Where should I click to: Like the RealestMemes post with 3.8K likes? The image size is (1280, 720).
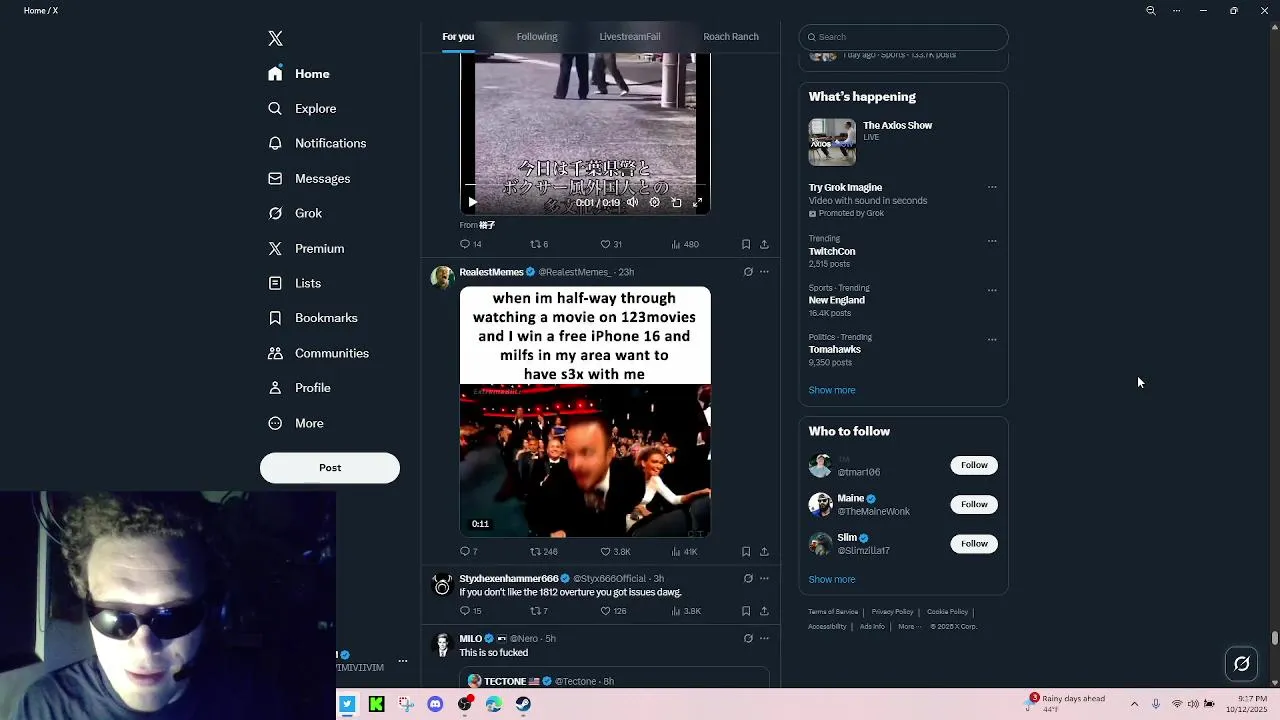[x=615, y=551]
